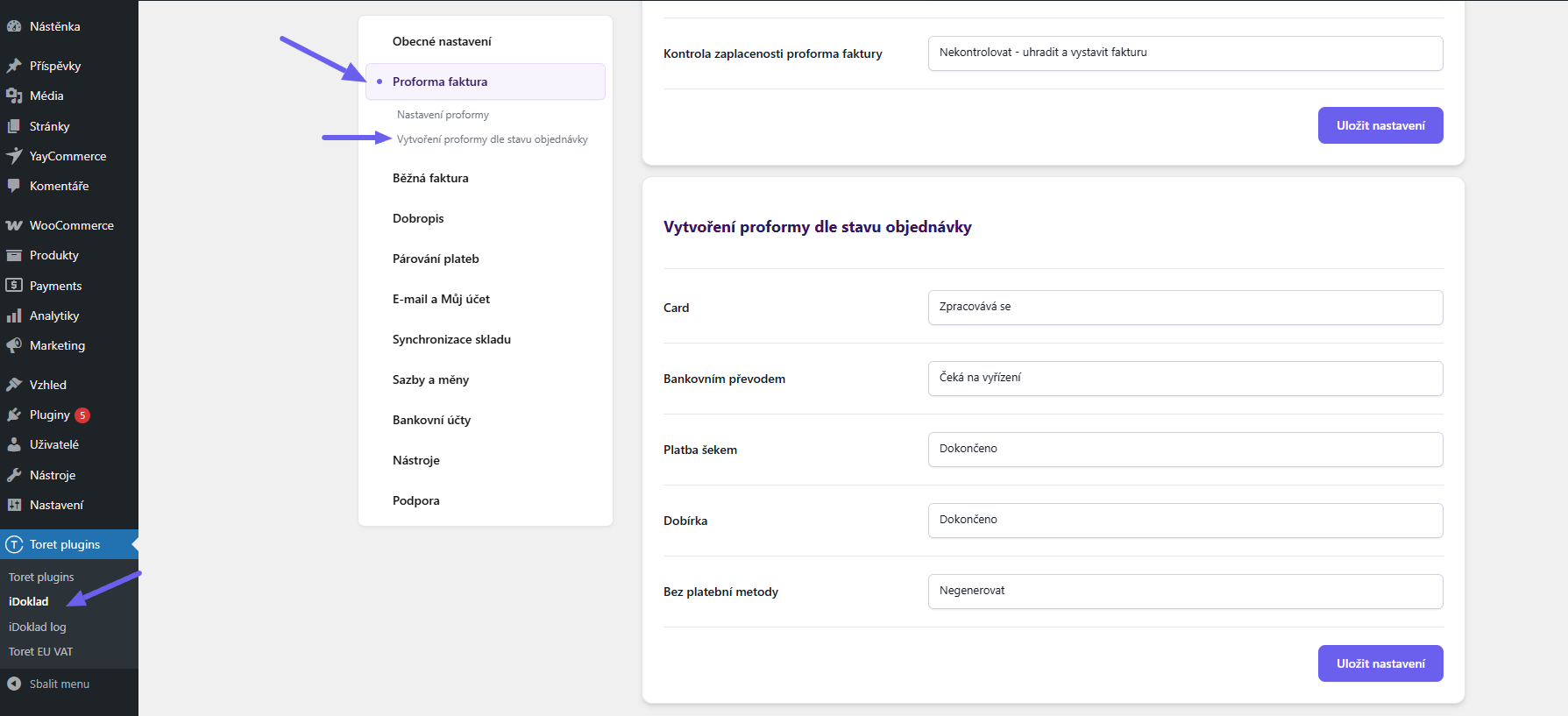
Task: Open the Bankovním převodem status dropdown
Action: (1185, 379)
